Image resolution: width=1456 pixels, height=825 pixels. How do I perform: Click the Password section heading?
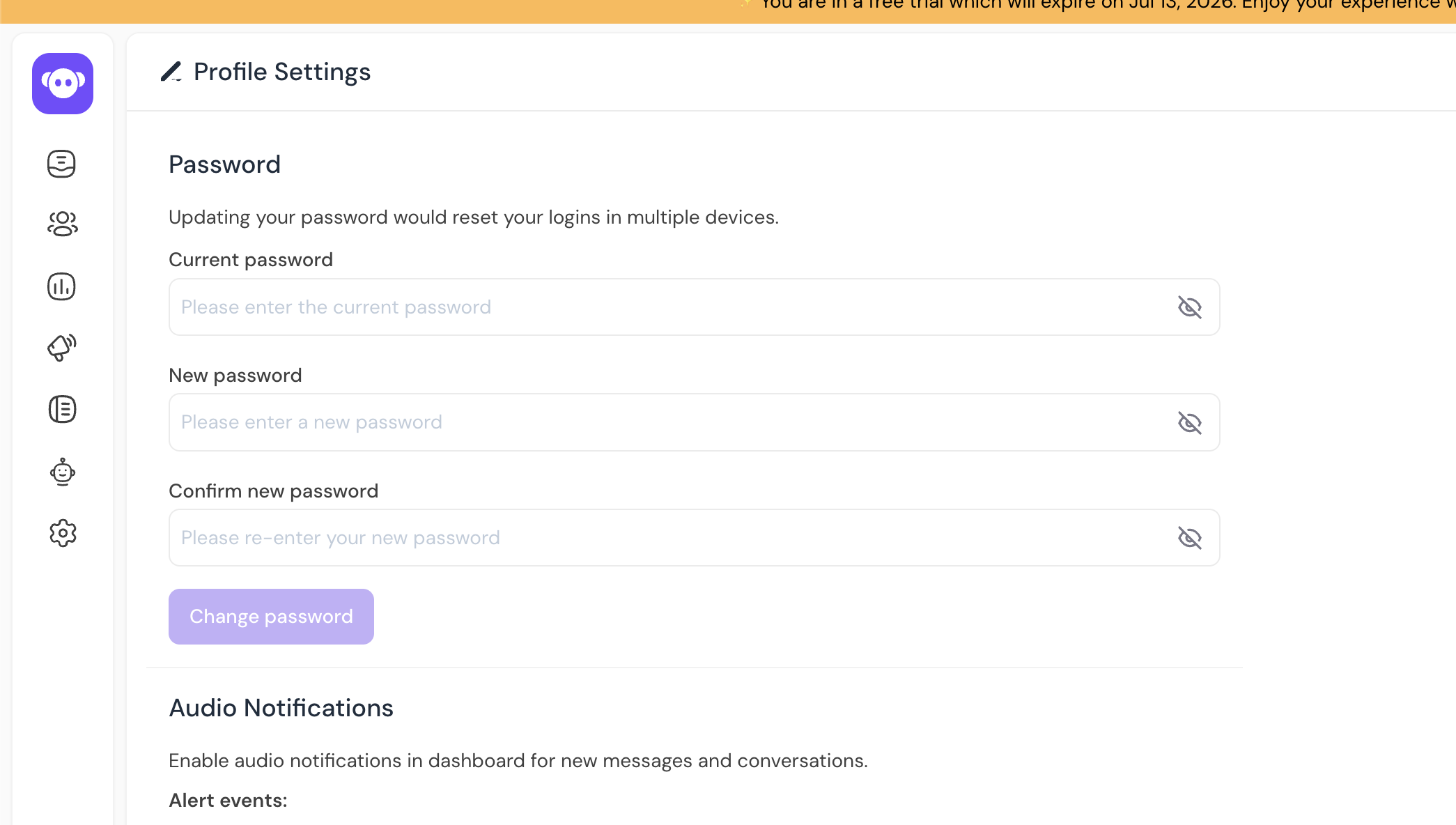point(224,164)
